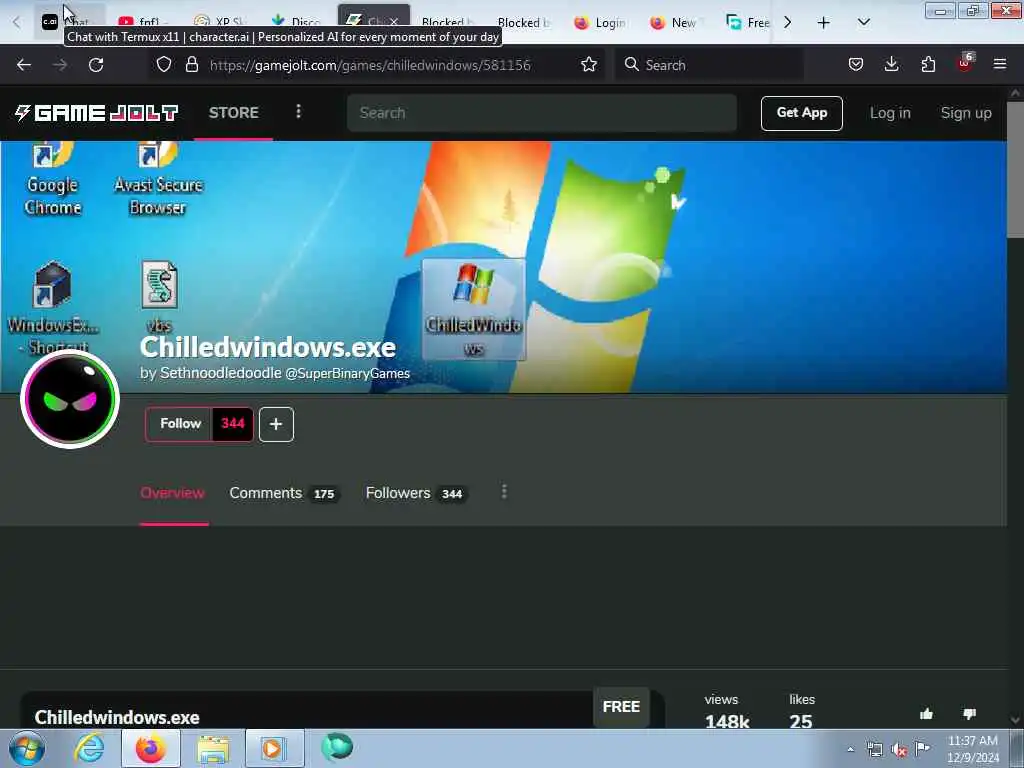Open the Action Center flag icon

[x=922, y=748]
